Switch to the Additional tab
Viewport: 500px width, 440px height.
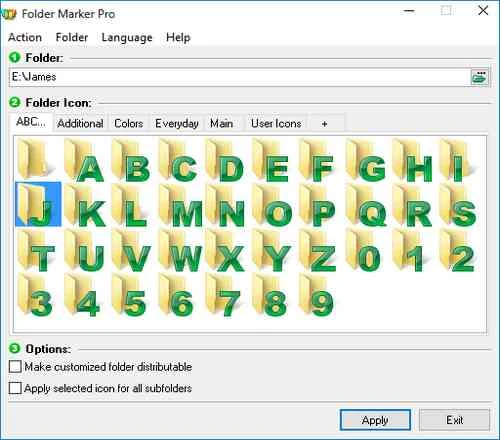tap(80, 123)
